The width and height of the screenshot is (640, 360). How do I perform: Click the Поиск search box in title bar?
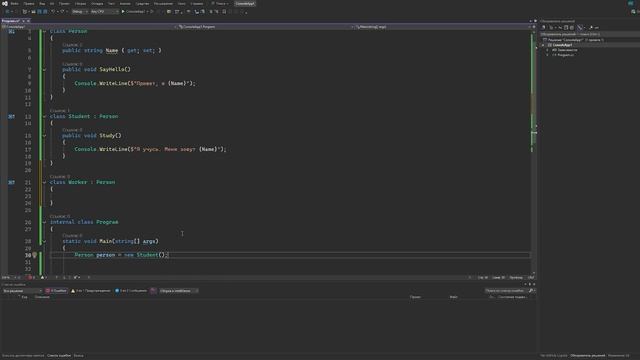click(x=220, y=4)
